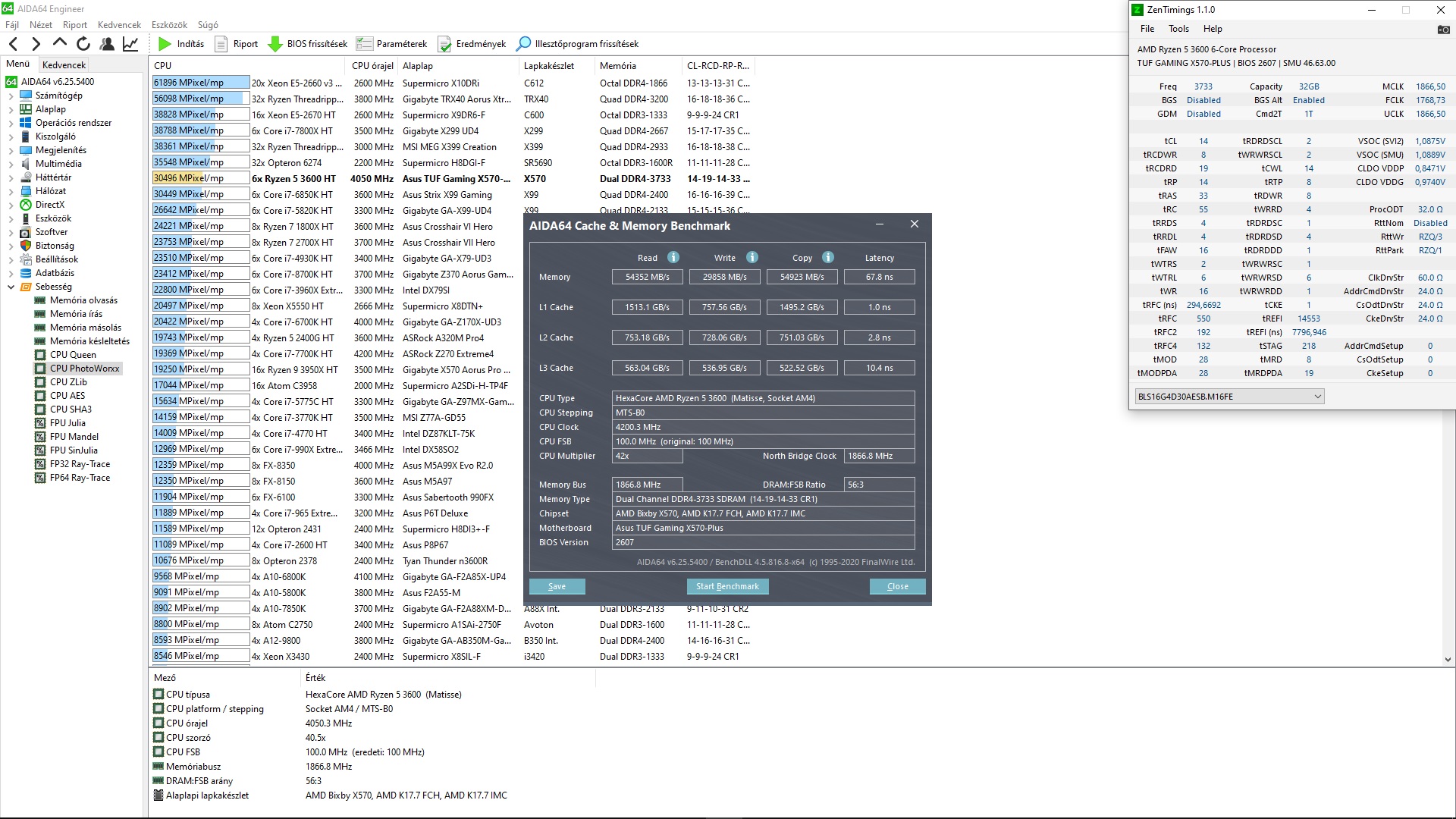Open the Riport document icon
Image resolution: width=1456 pixels, height=819 pixels.
[x=221, y=44]
